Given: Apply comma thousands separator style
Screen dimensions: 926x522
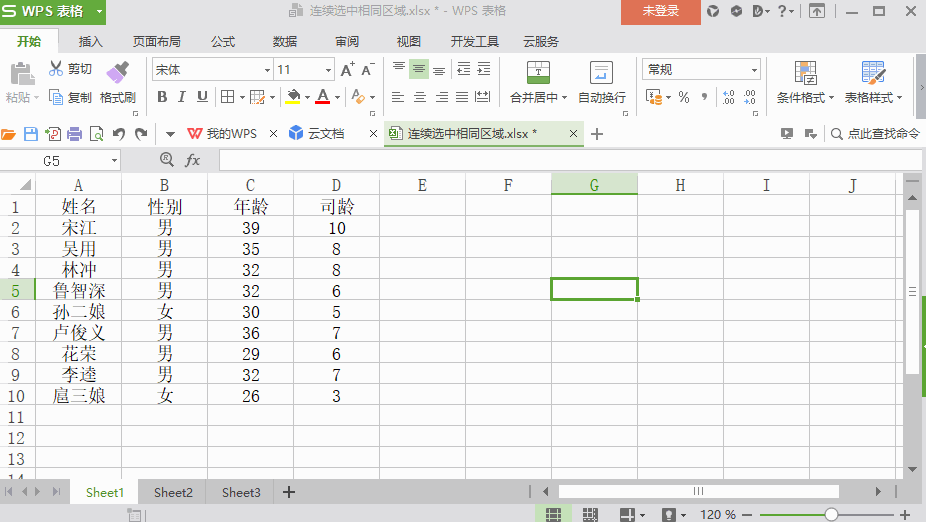Looking at the screenshot, I should tap(704, 97).
